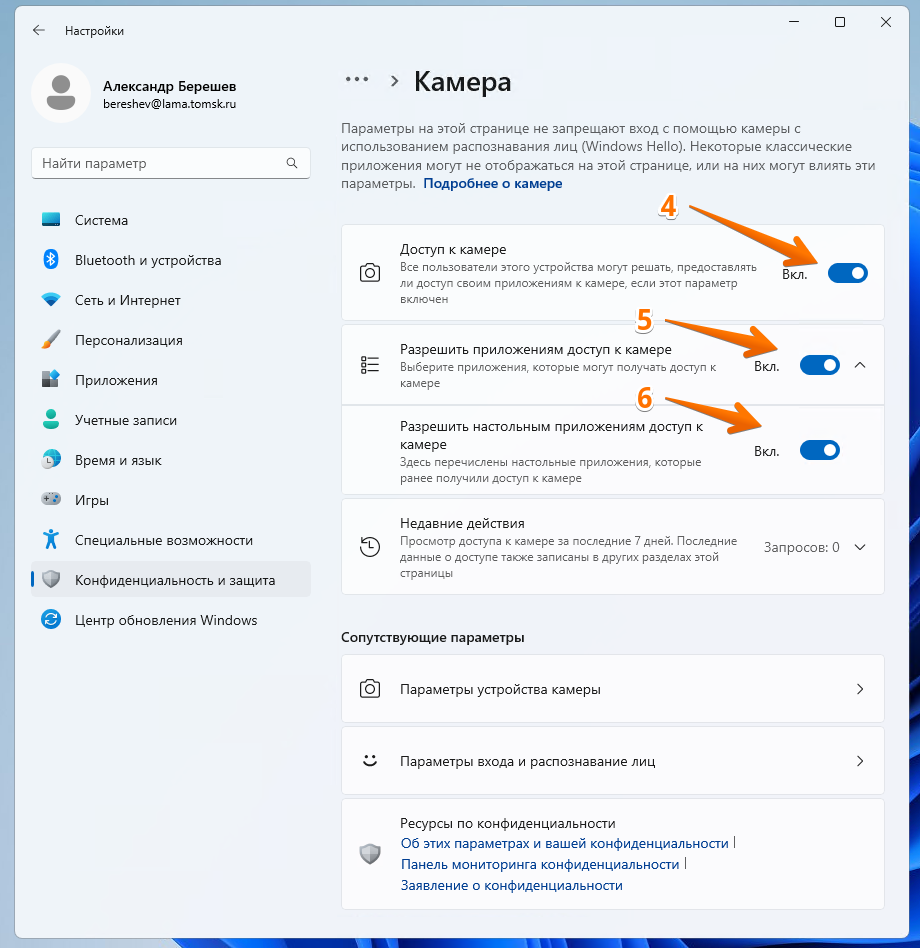
Task: Turn off desktop apps camera access toggle
Action: click(x=819, y=450)
